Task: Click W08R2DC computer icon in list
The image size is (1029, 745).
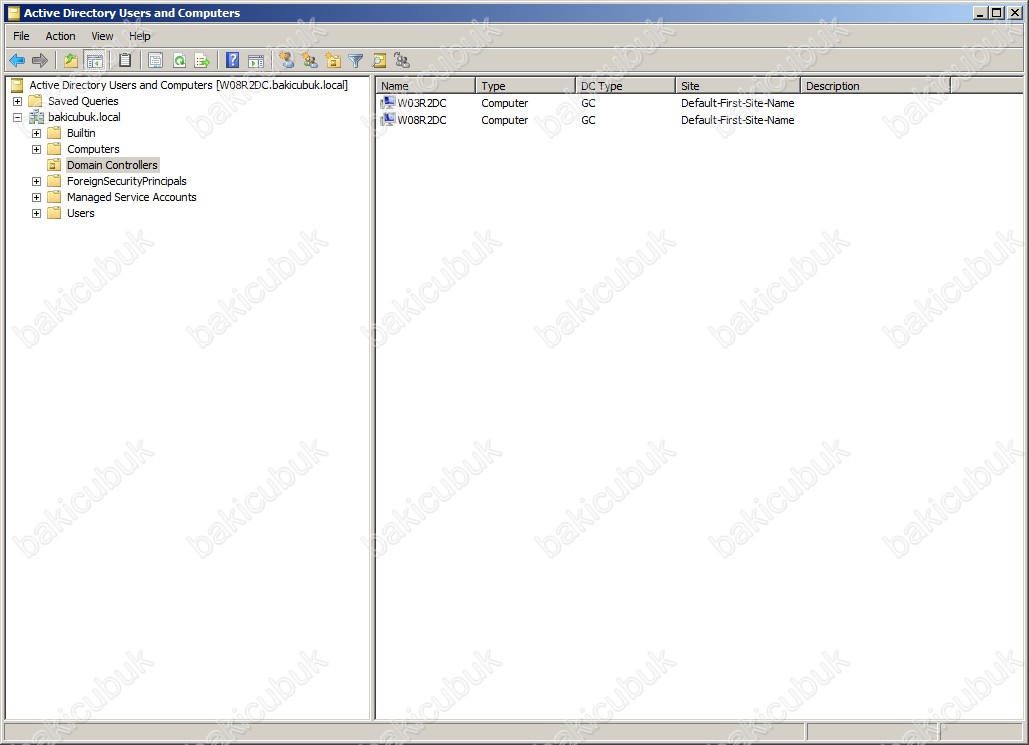Action: pyautogui.click(x=388, y=119)
